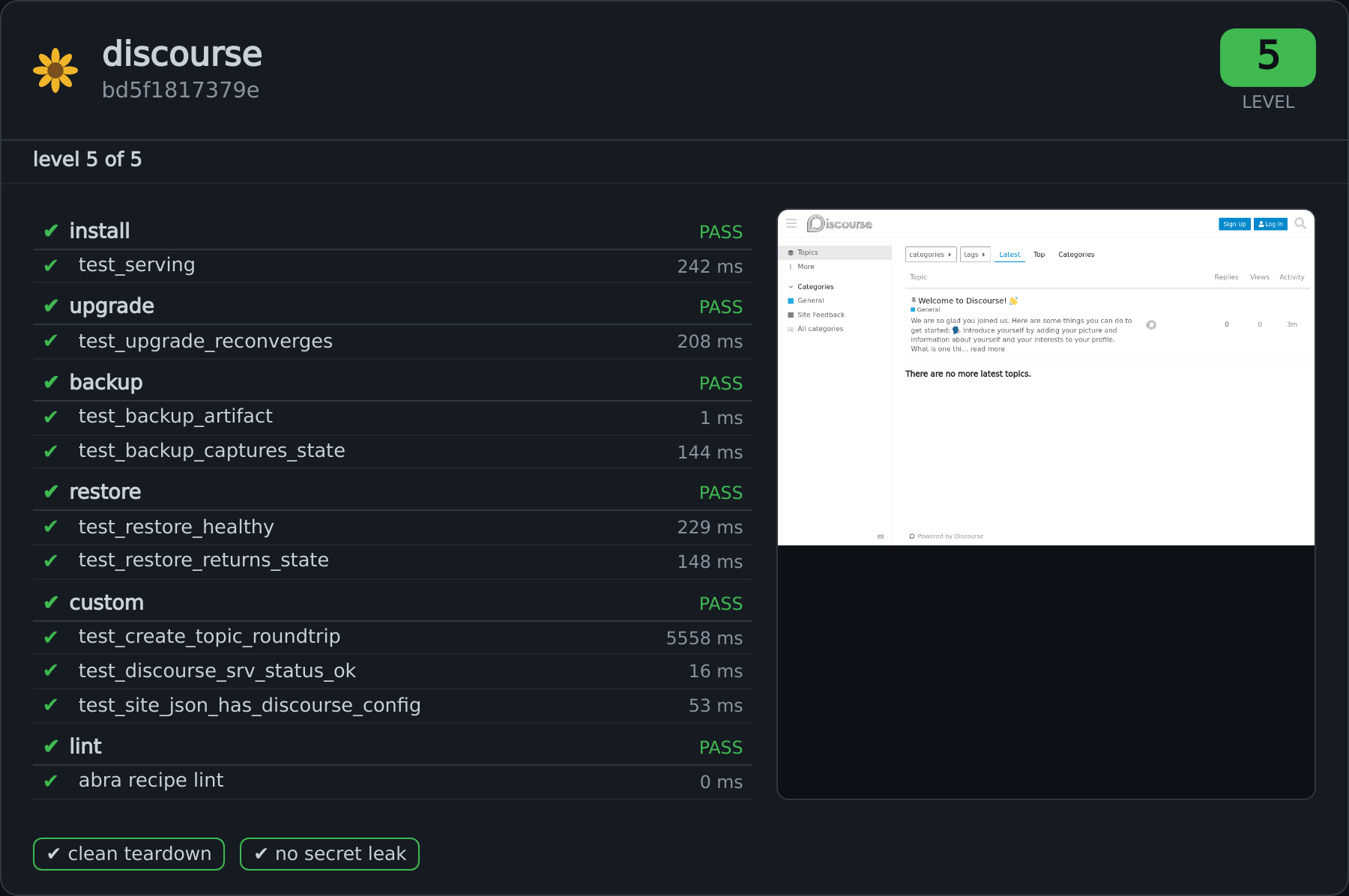Click the read more link in the topic excerpt

coord(988,349)
